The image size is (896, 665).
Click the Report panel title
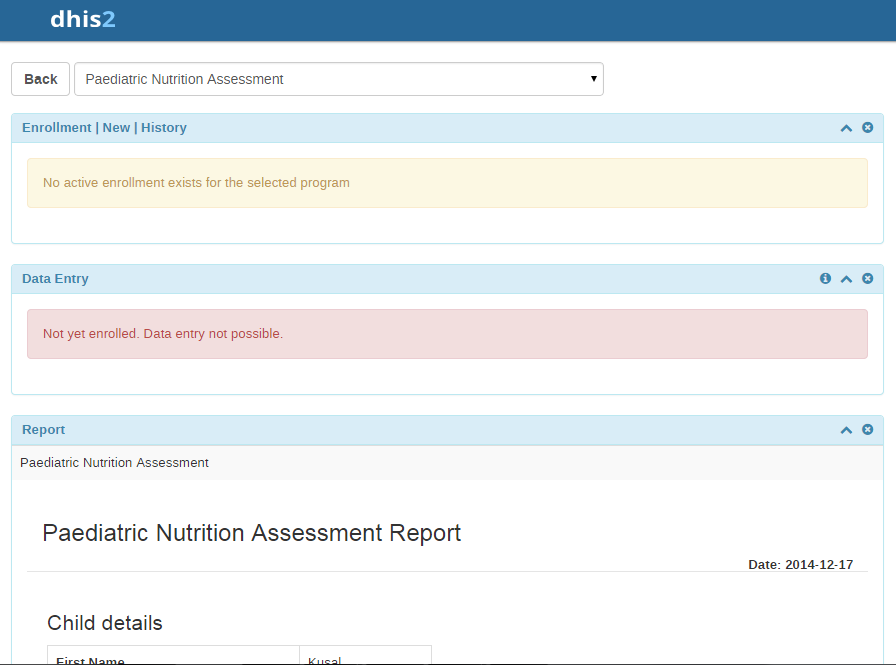[43, 430]
